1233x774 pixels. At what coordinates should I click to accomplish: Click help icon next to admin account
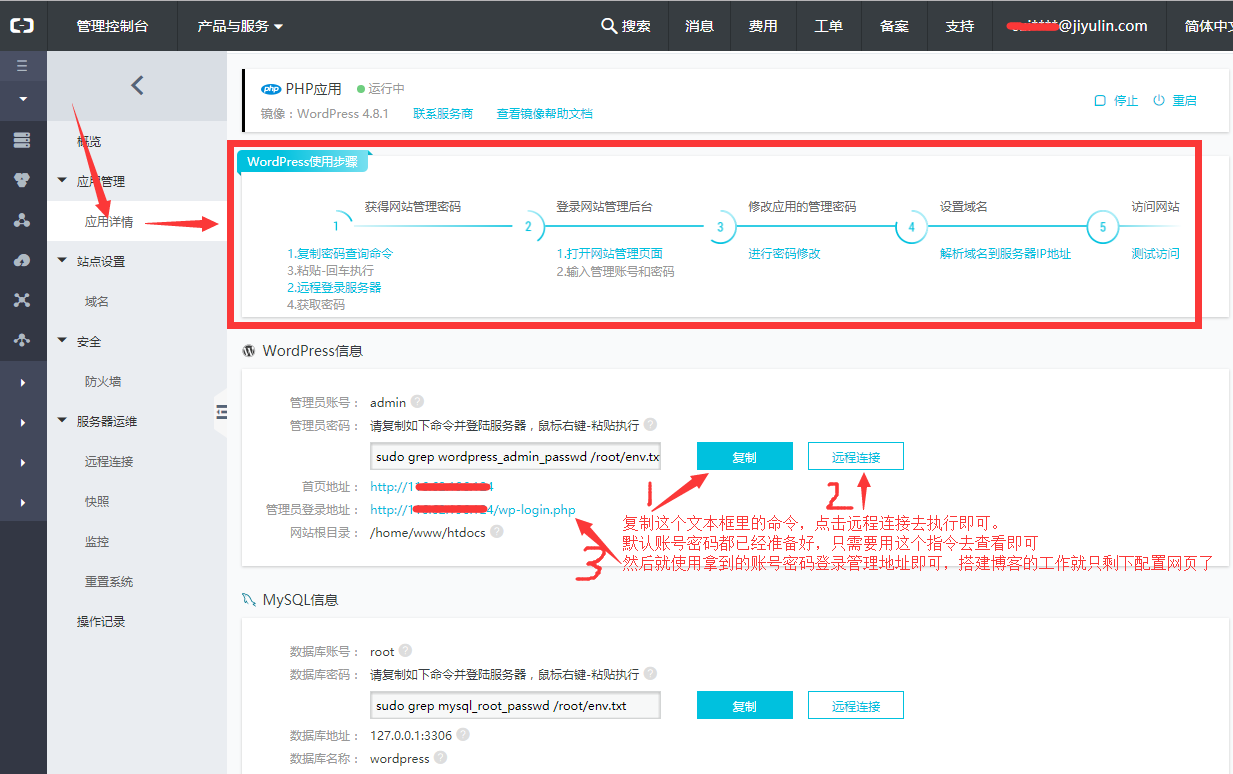pyautogui.click(x=417, y=402)
